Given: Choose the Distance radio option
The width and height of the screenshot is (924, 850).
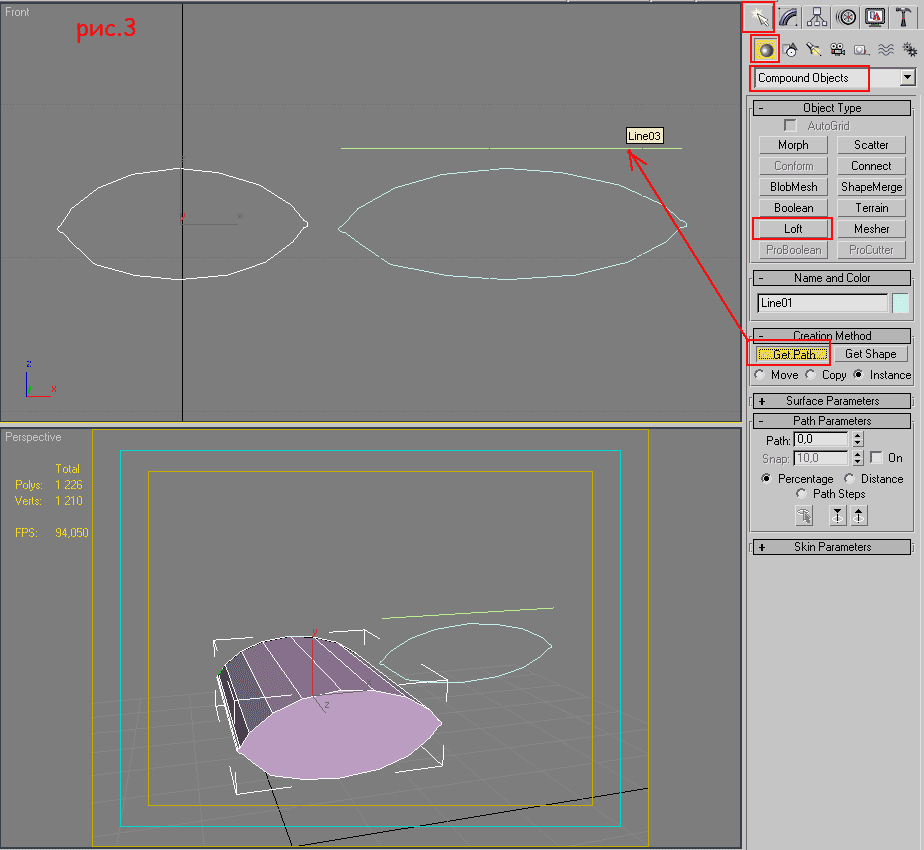Looking at the screenshot, I should click(850, 479).
